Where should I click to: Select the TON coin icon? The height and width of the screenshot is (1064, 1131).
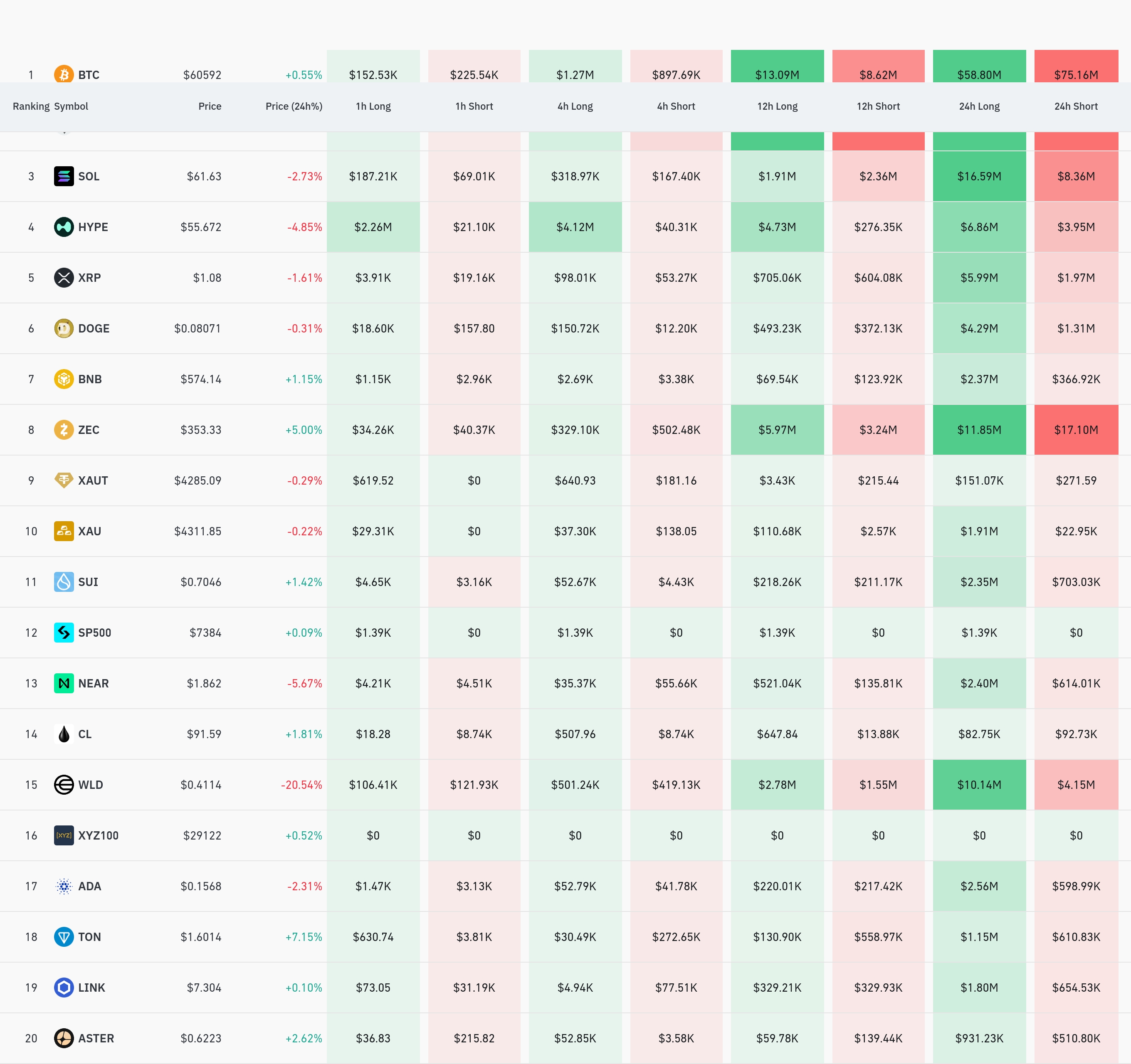click(64, 937)
